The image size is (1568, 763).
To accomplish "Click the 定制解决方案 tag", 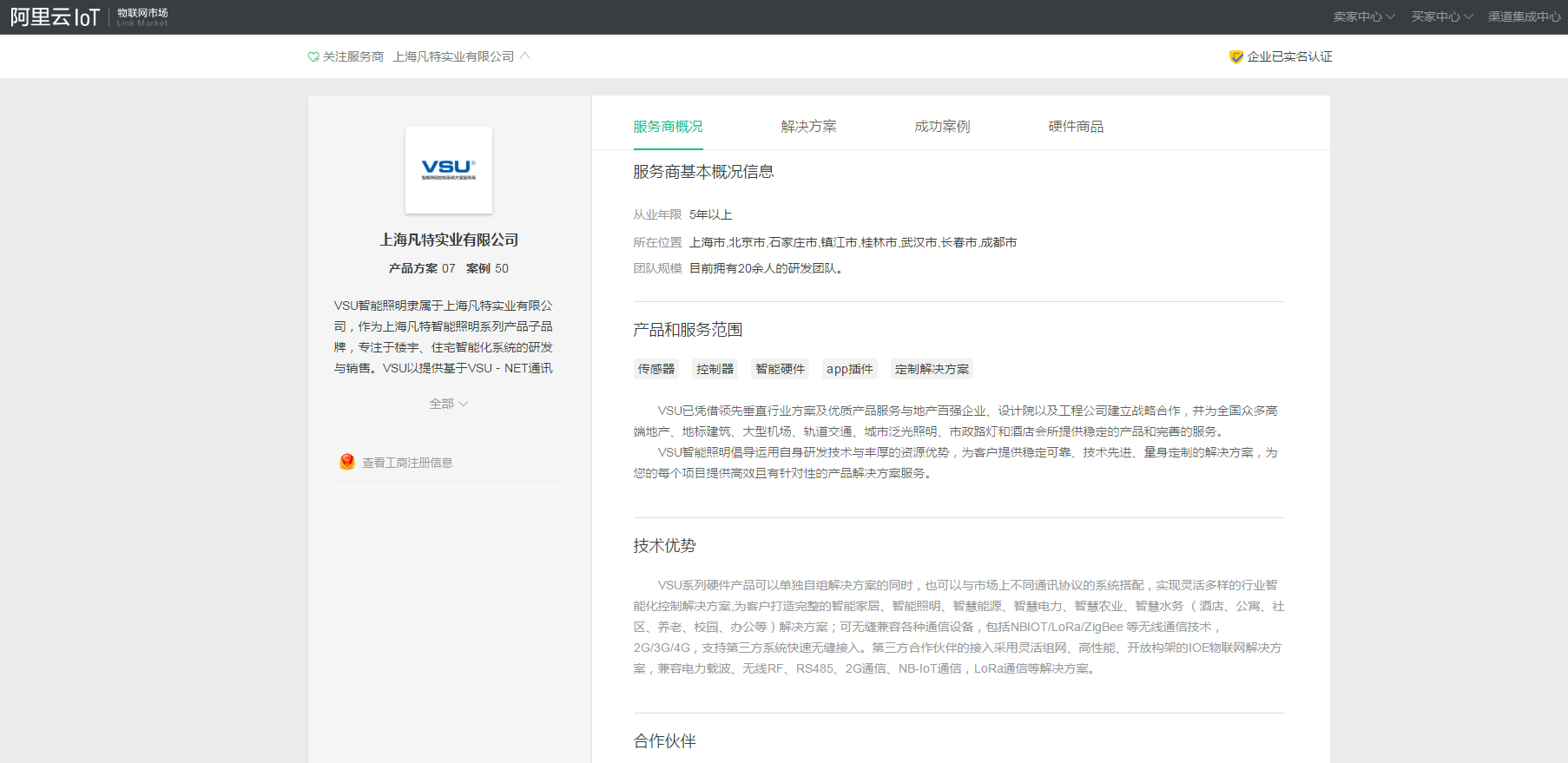I will coord(932,369).
